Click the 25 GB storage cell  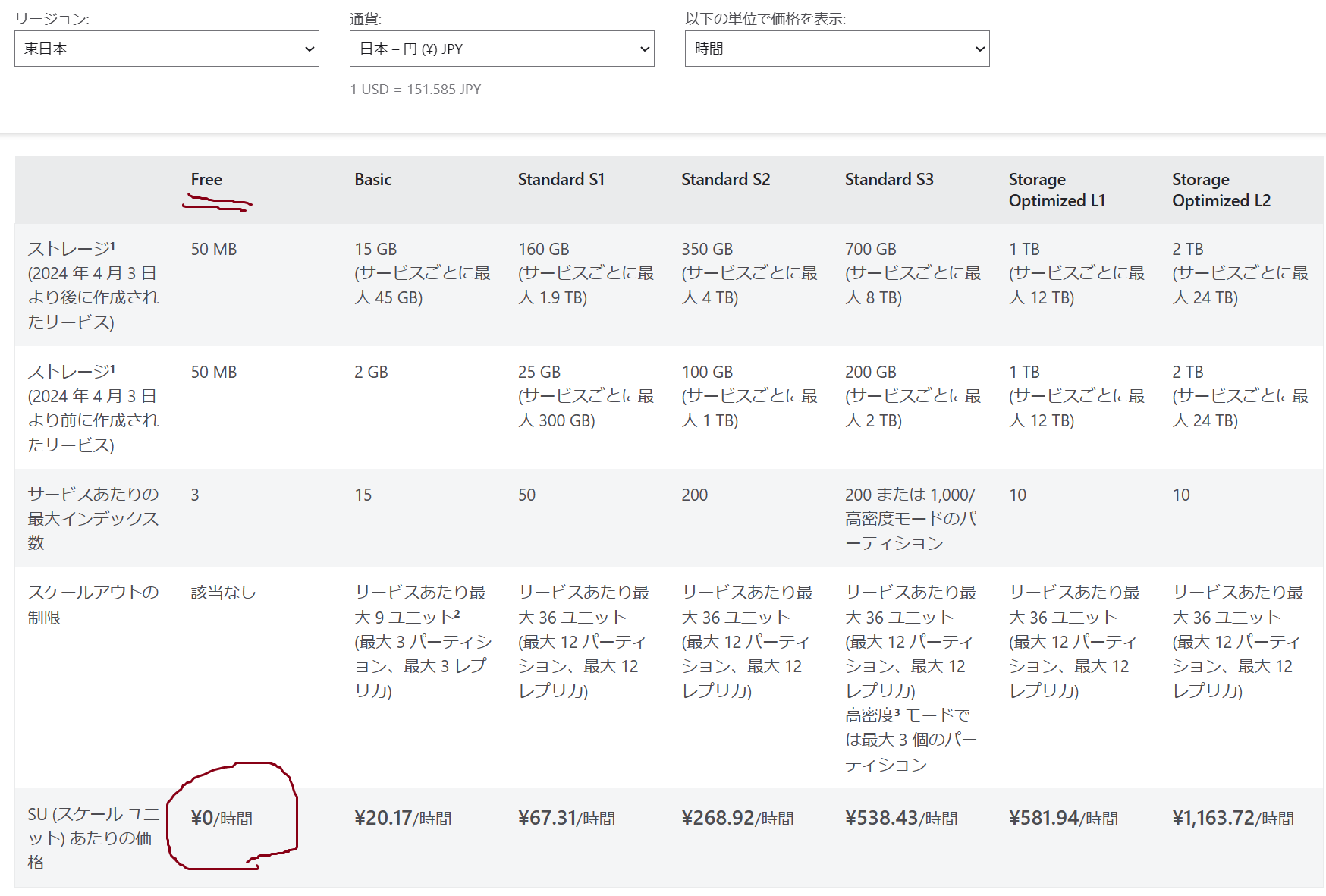click(586, 396)
